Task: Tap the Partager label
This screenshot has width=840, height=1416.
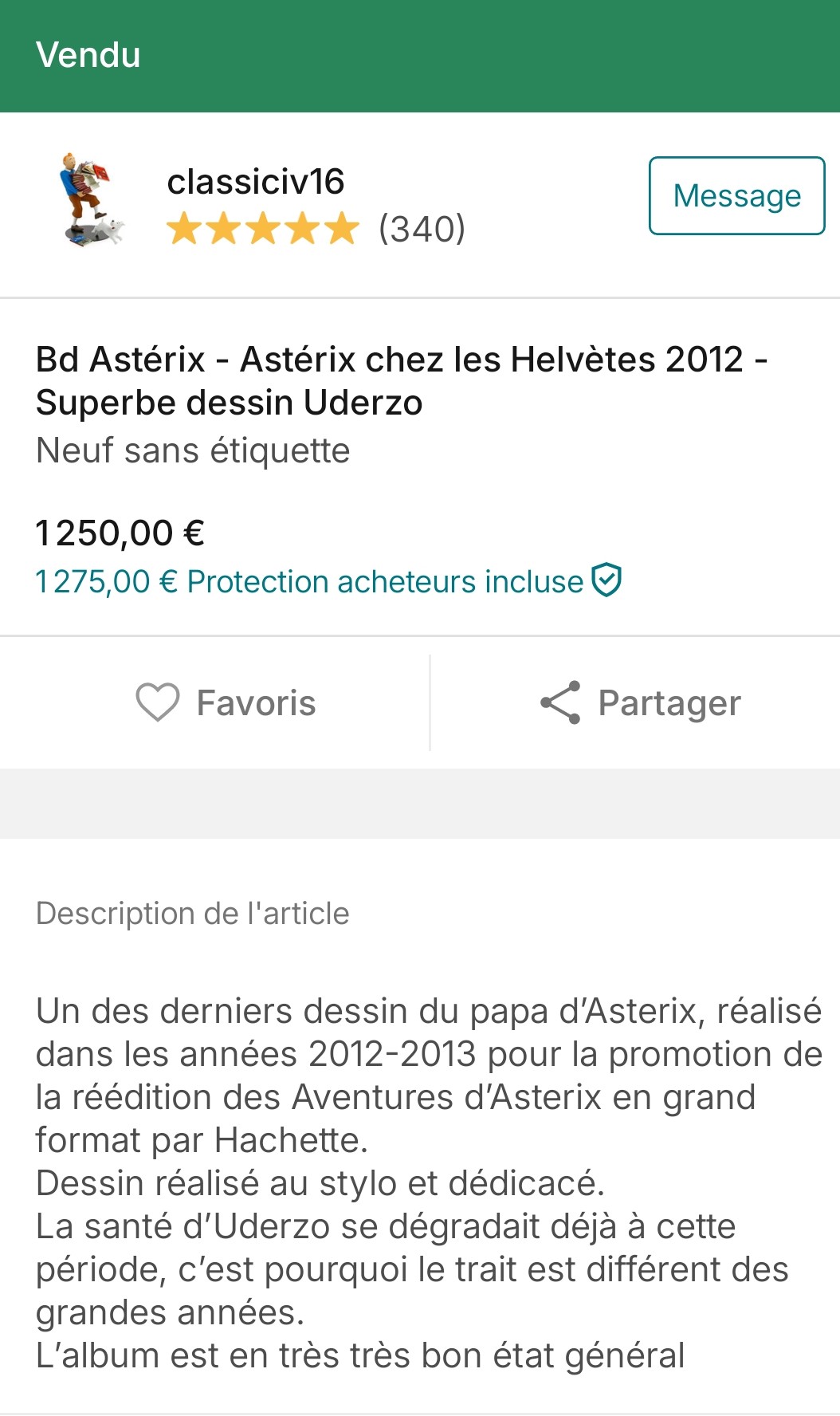Action: 669,703
